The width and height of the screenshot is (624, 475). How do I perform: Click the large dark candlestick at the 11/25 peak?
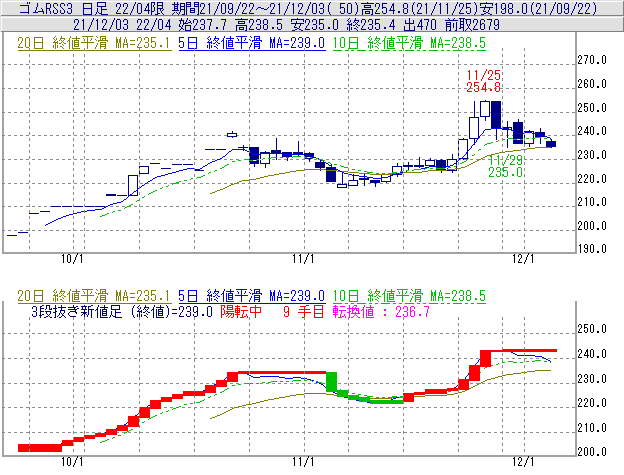click(x=496, y=115)
